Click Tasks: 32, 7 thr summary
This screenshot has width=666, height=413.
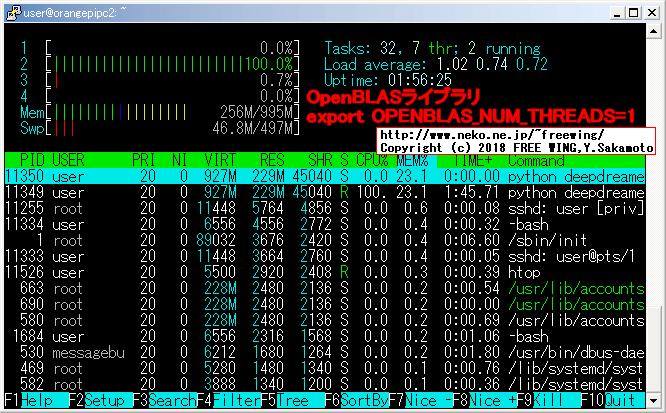click(x=432, y=48)
